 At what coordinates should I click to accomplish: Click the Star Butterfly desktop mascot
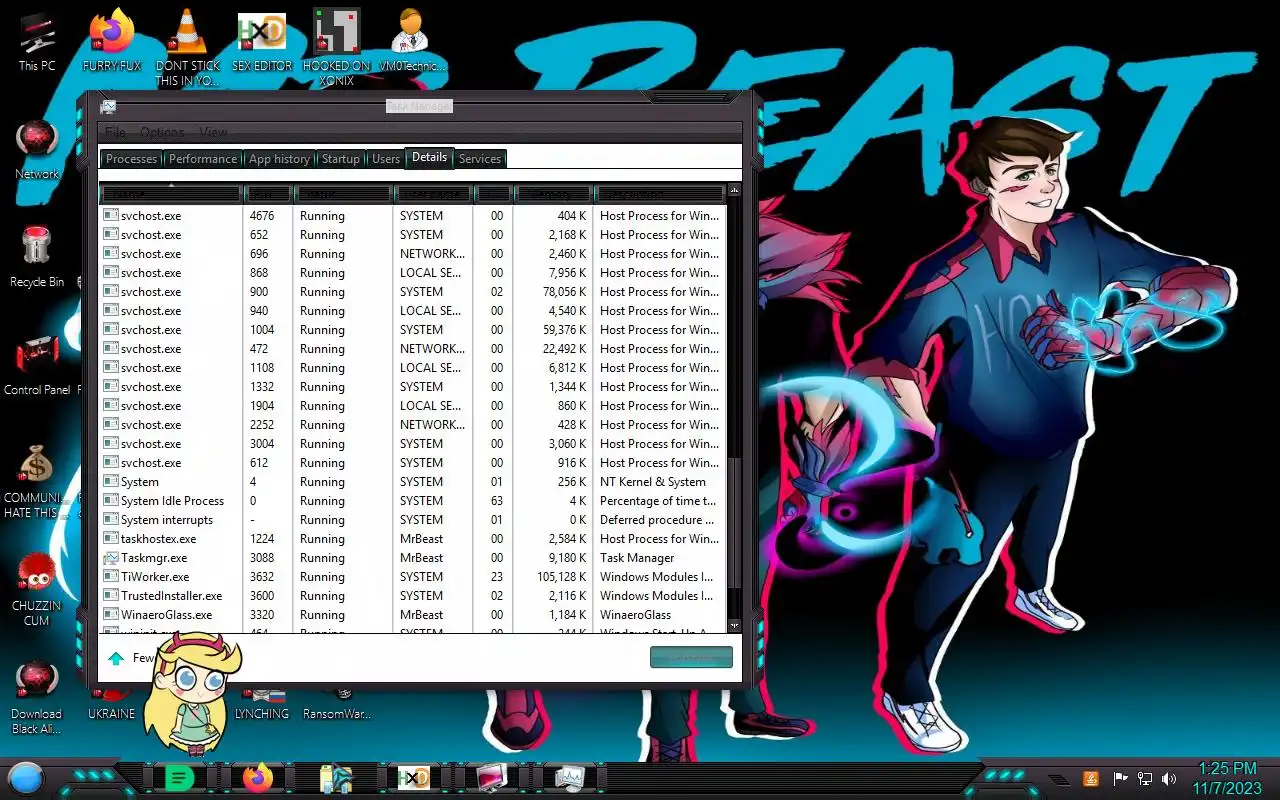195,695
